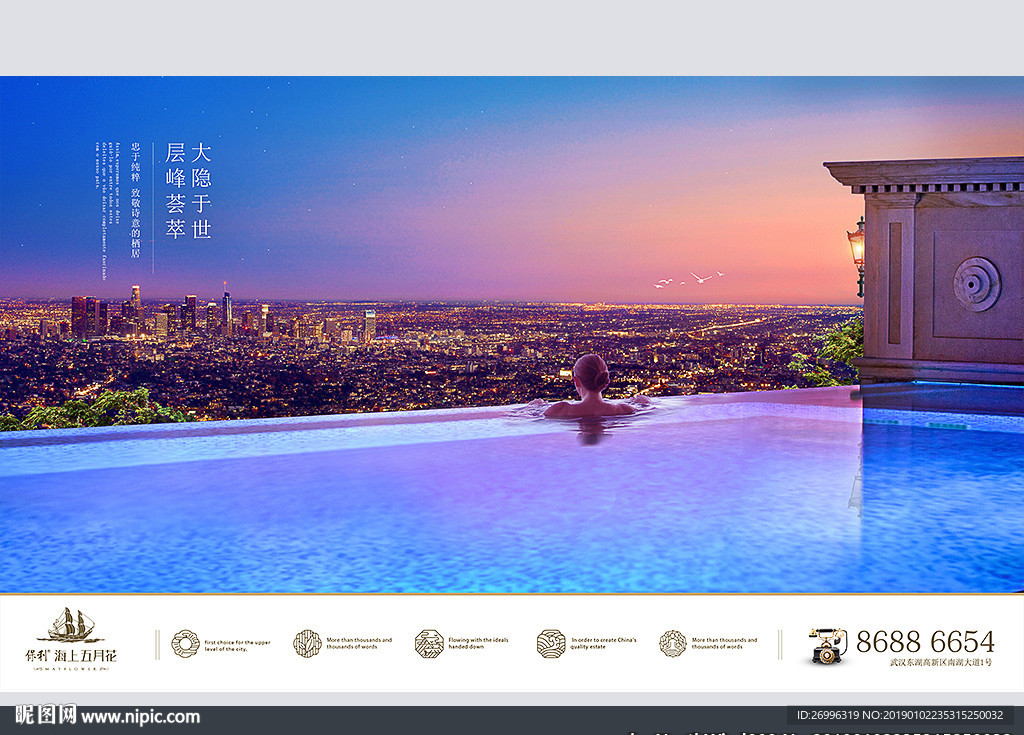
Task: Select the 保利 海上五月花 brand name
Action: (x=71, y=656)
